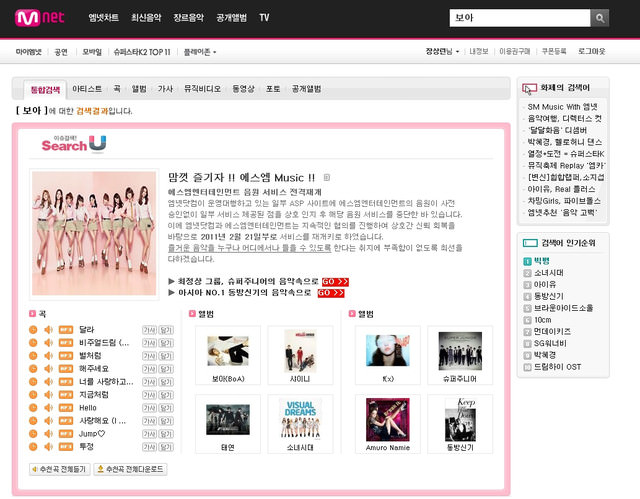Download MP3 of 달라
This screenshot has width=640, height=499.
point(66,330)
